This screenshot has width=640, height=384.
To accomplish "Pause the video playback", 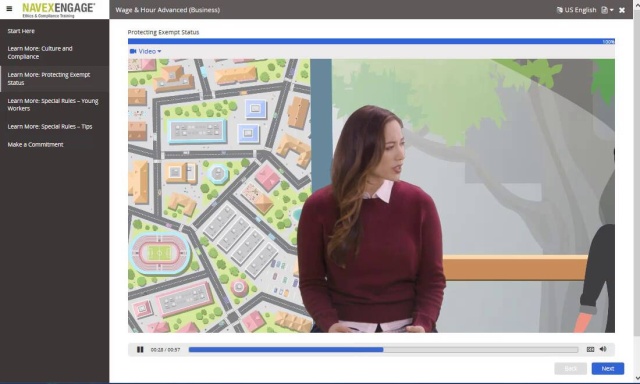I will point(140,350).
